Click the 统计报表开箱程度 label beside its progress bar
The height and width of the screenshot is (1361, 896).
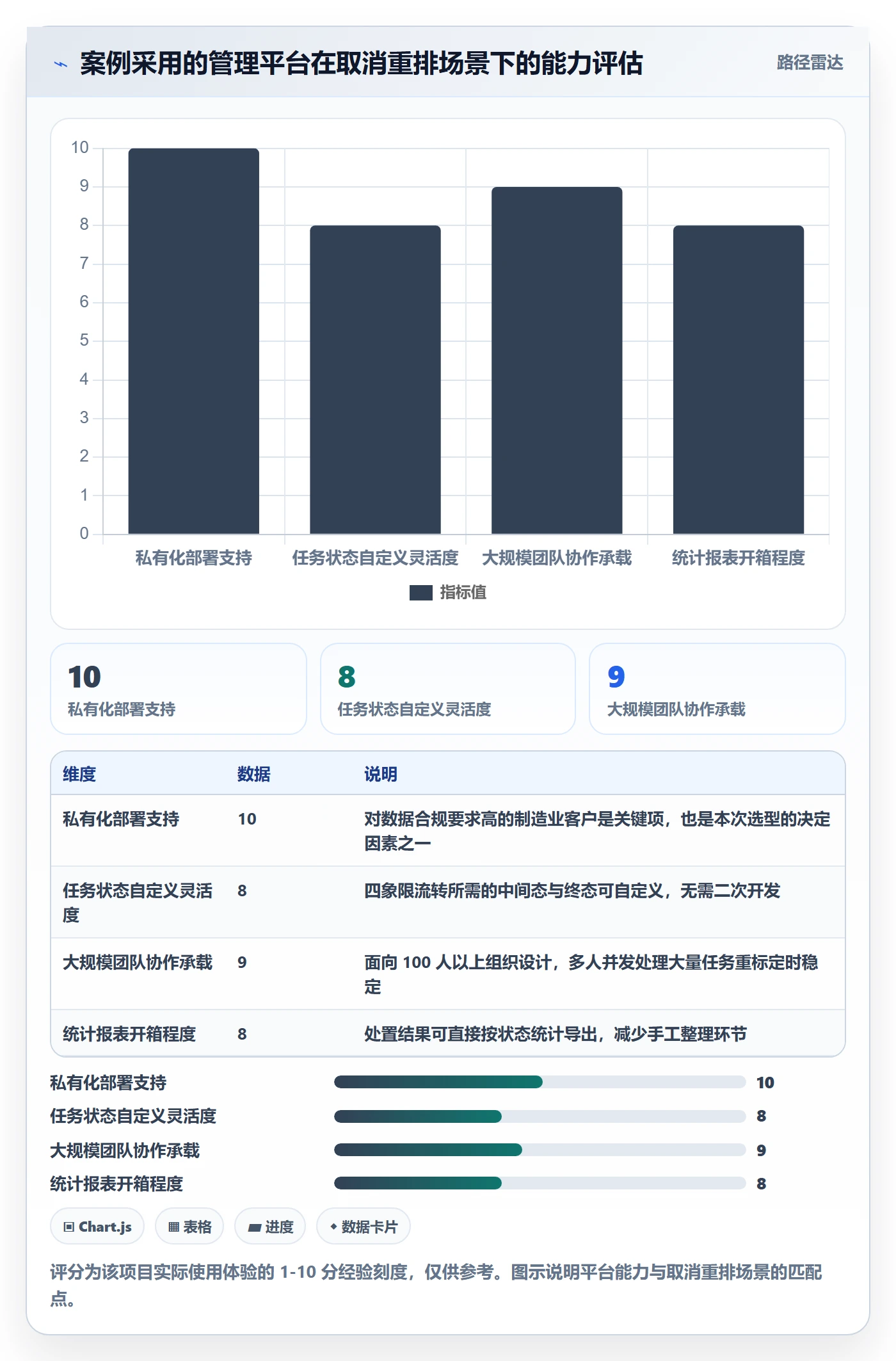coord(116,1184)
